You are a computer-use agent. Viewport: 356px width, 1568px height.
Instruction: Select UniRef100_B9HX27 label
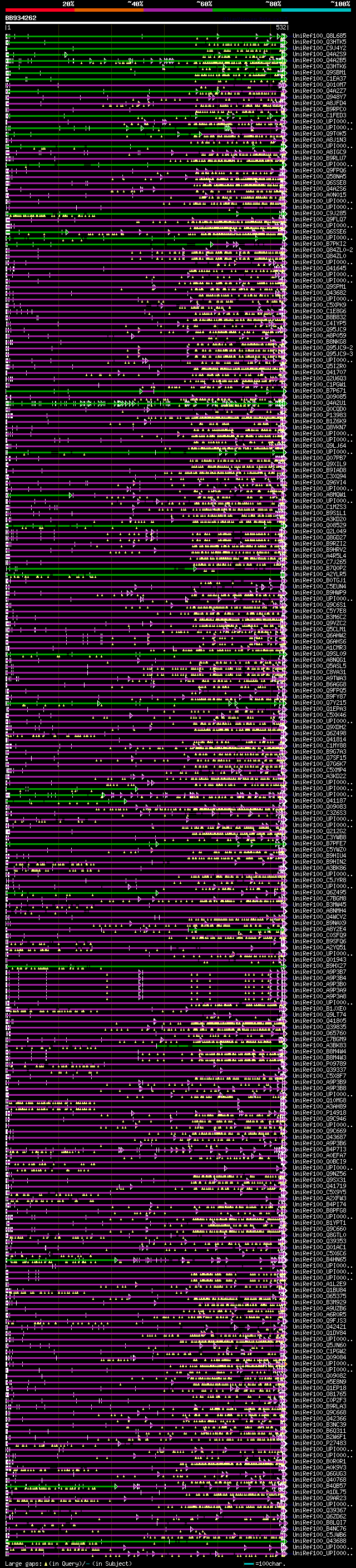click(x=319, y=966)
